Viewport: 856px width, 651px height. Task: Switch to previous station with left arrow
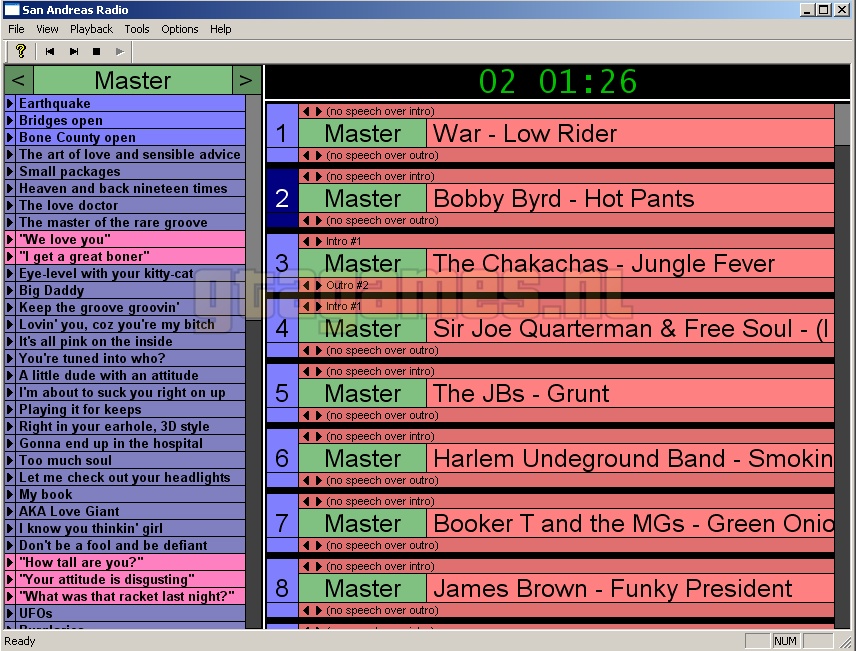tap(19, 80)
